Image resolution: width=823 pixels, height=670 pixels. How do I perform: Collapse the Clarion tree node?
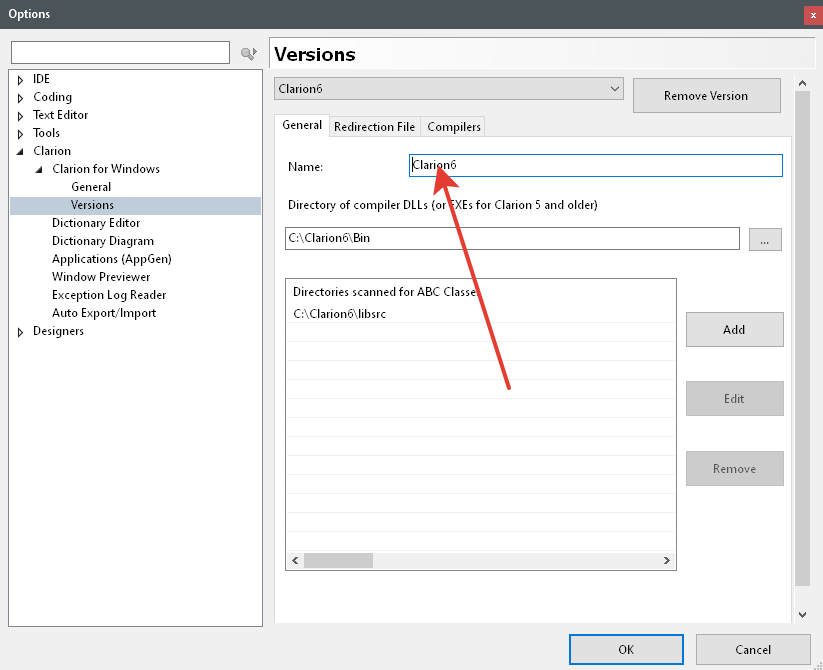pyautogui.click(x=20, y=151)
